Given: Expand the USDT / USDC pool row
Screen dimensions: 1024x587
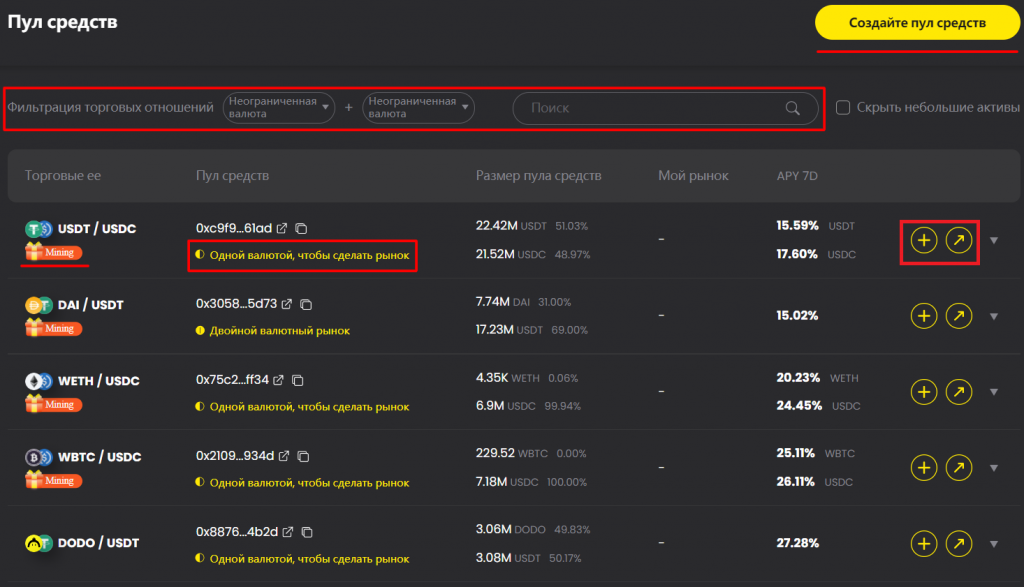Looking at the screenshot, I should [x=993, y=241].
